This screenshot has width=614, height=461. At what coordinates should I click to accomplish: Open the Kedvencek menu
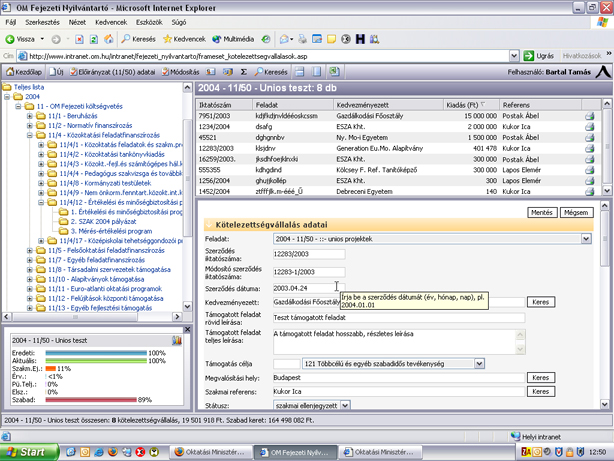[x=111, y=22]
